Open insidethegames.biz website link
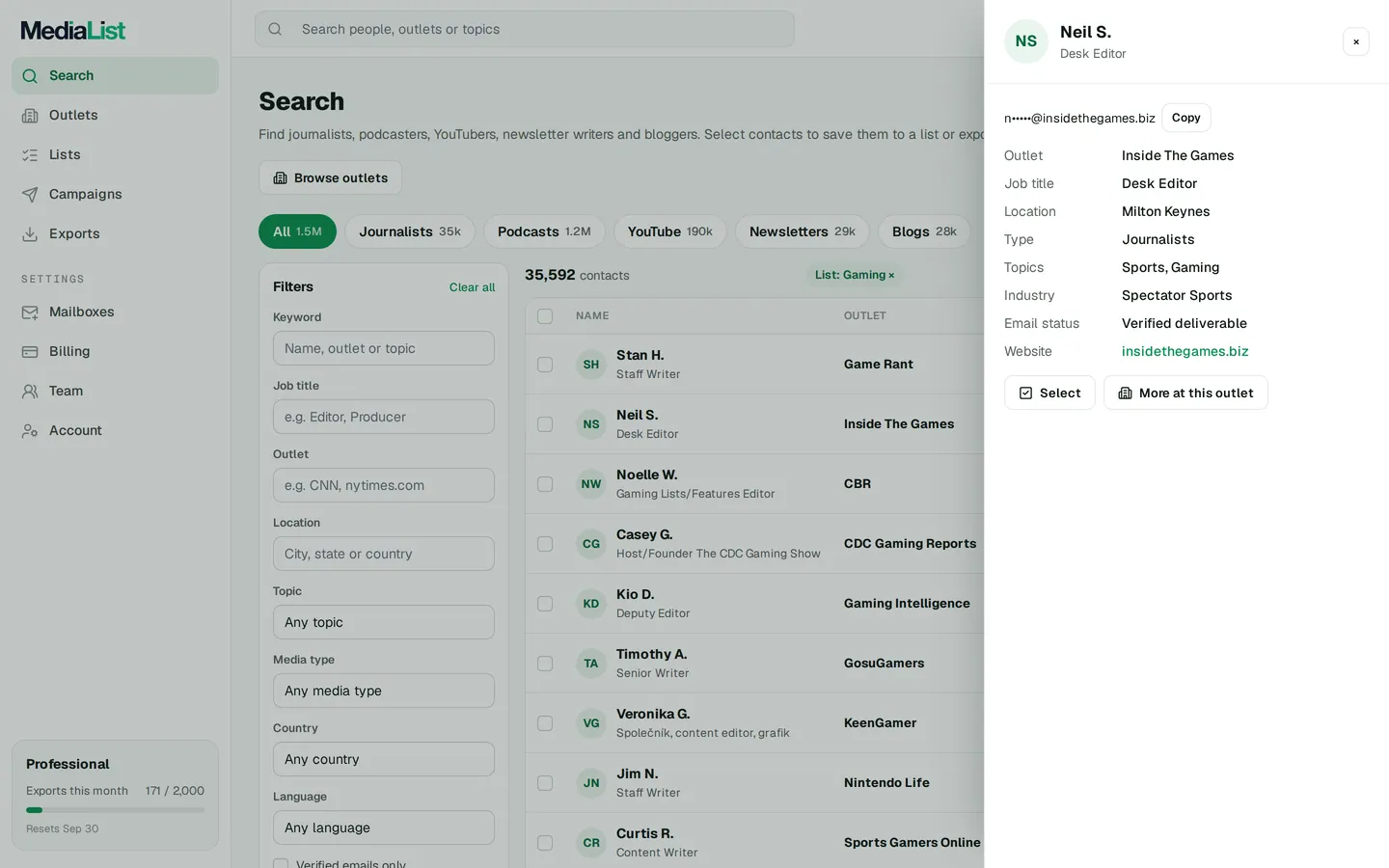This screenshot has height=868, width=1389. point(1185,352)
